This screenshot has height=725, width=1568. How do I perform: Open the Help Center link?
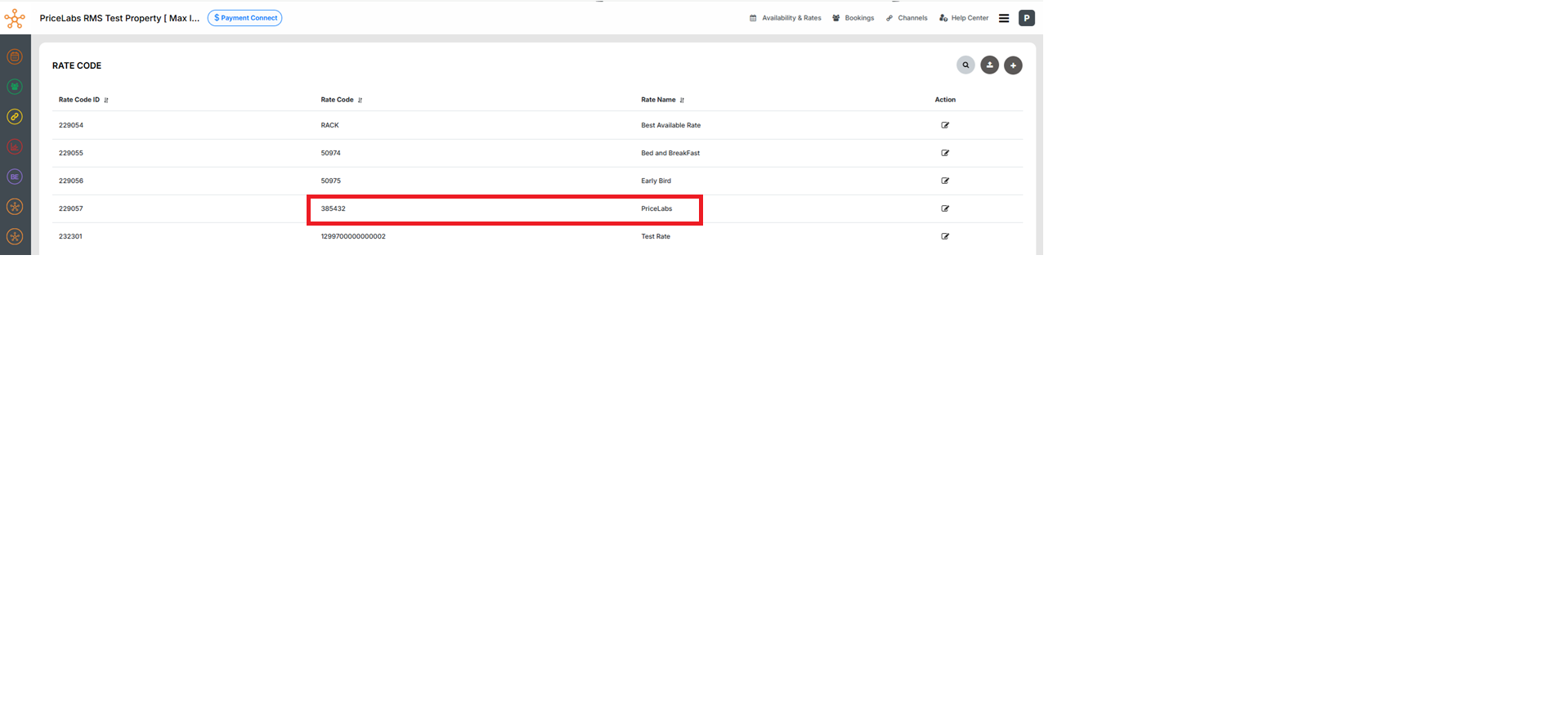[x=964, y=18]
